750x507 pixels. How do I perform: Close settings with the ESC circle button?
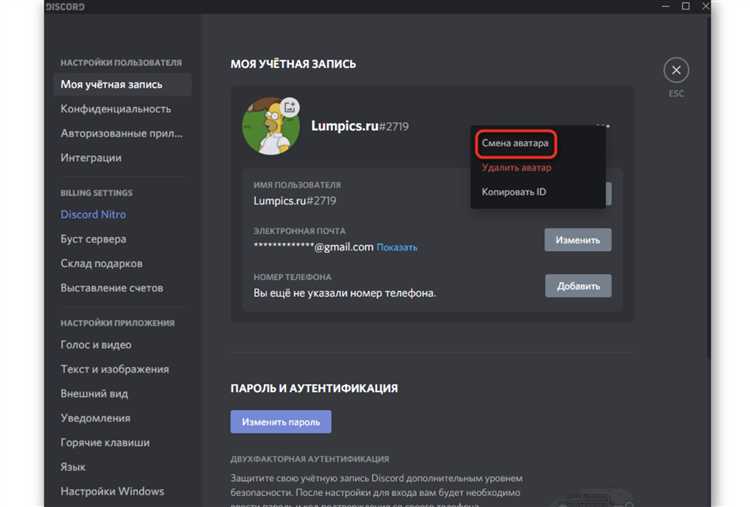tap(676, 70)
